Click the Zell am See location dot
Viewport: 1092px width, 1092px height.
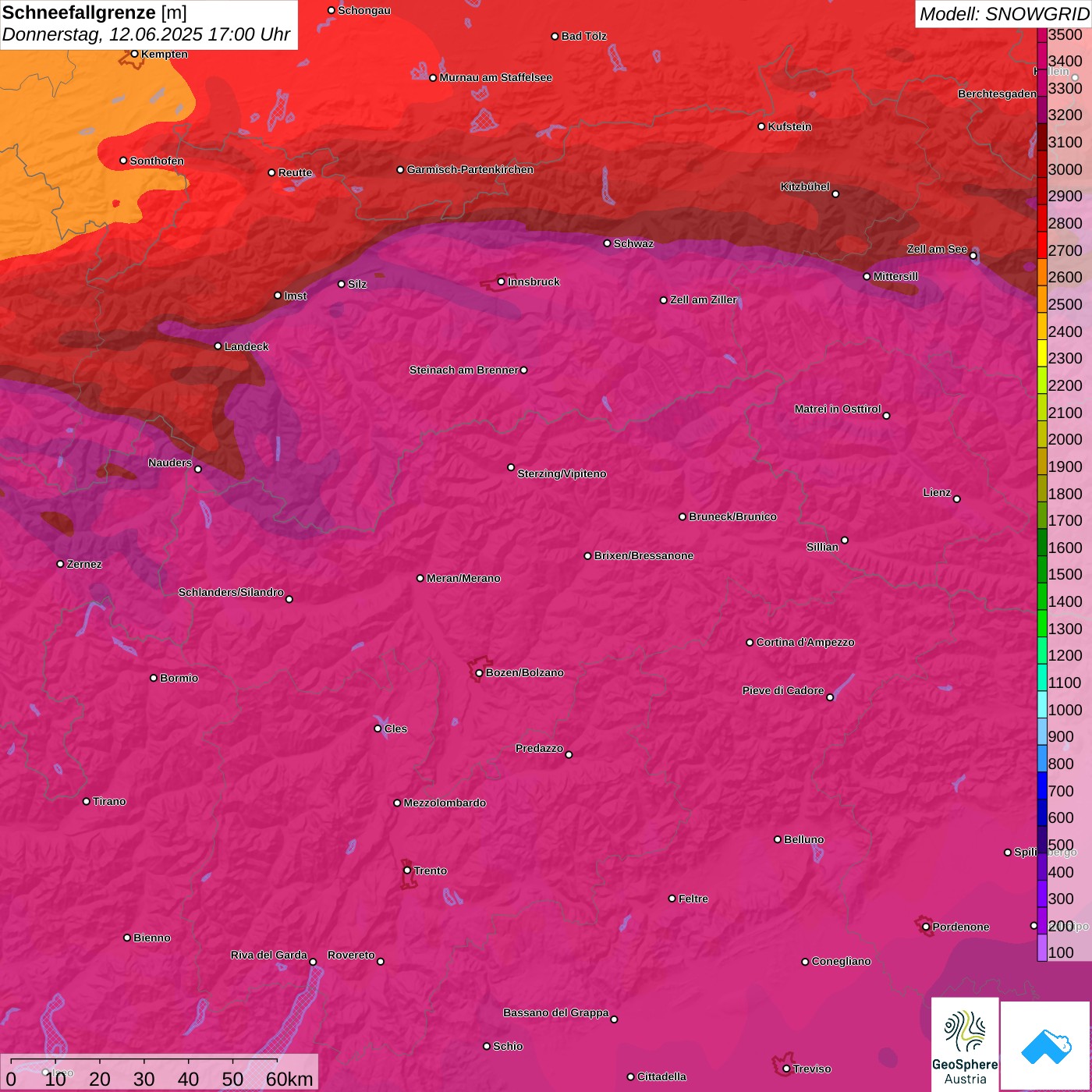tap(973, 255)
